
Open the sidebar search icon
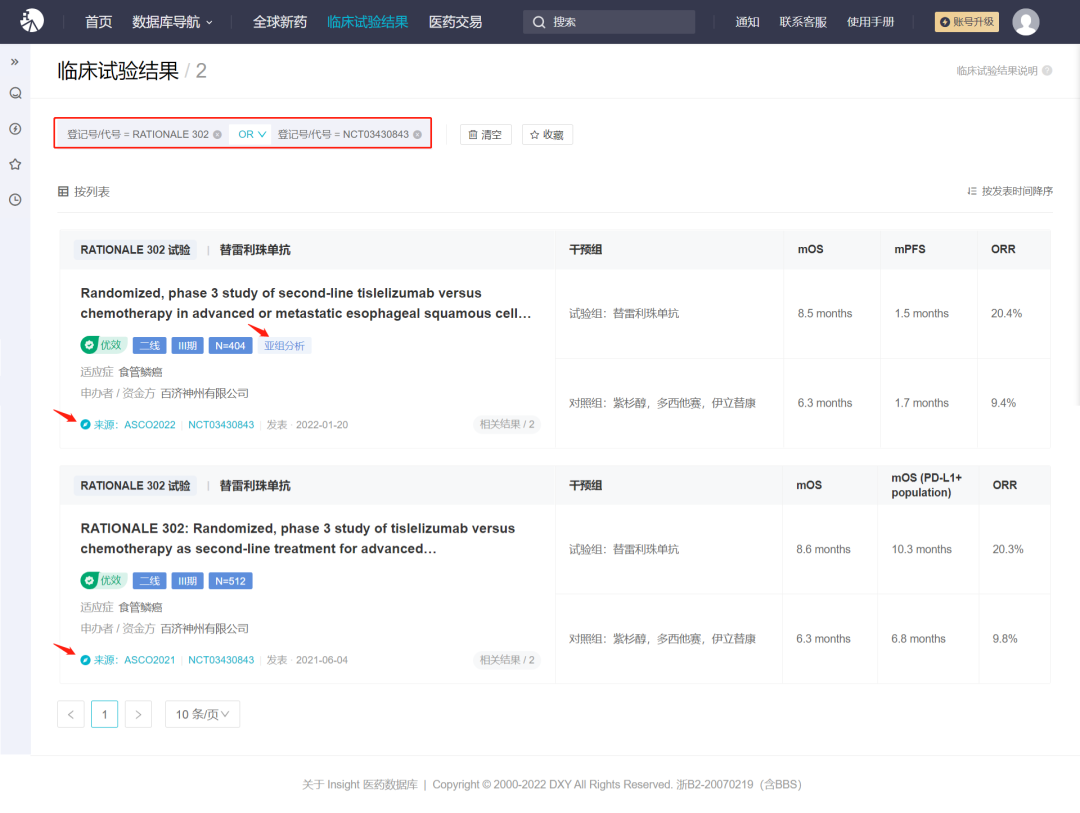click(15, 93)
